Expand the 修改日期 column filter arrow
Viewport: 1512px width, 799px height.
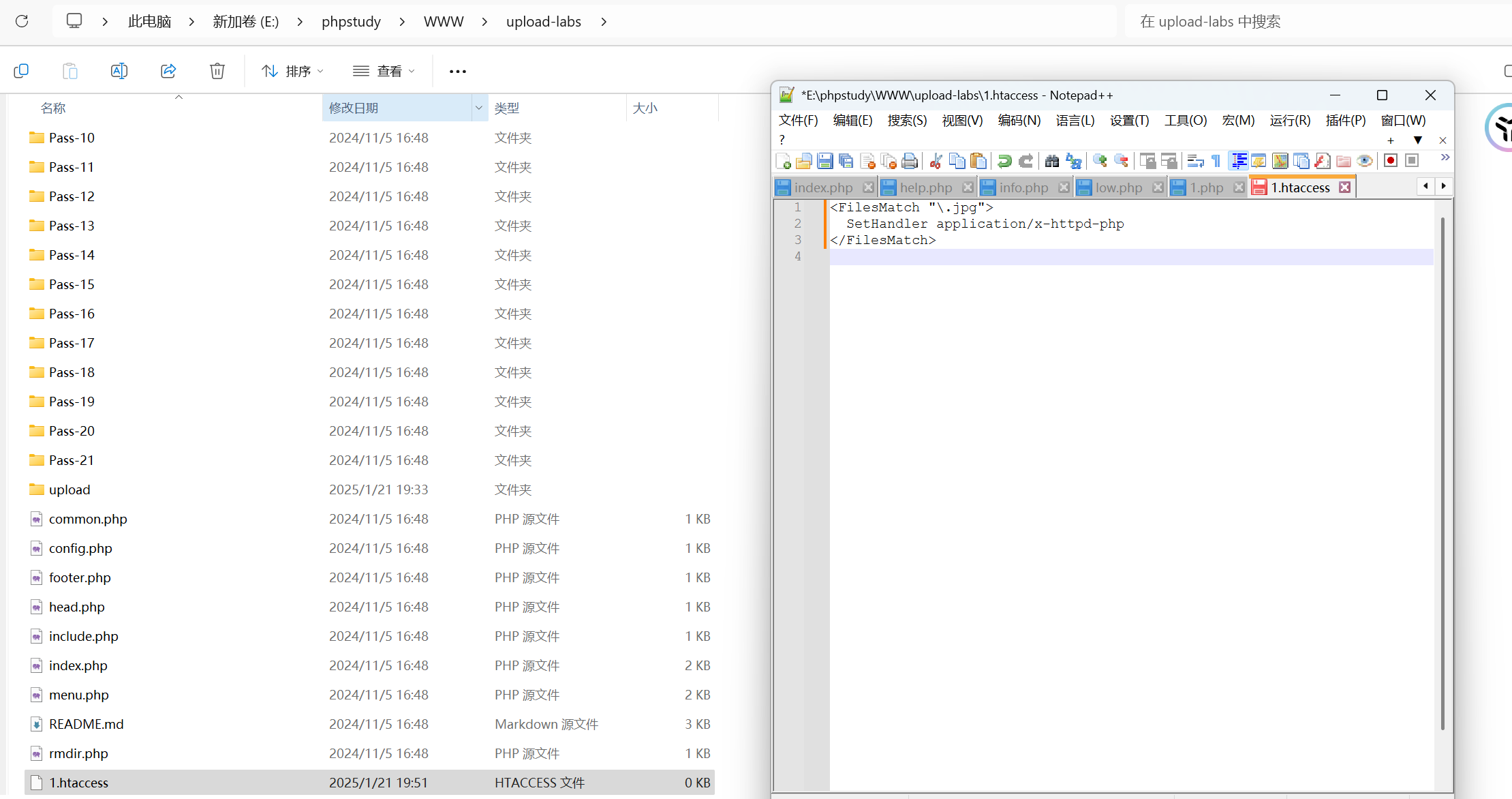[479, 108]
